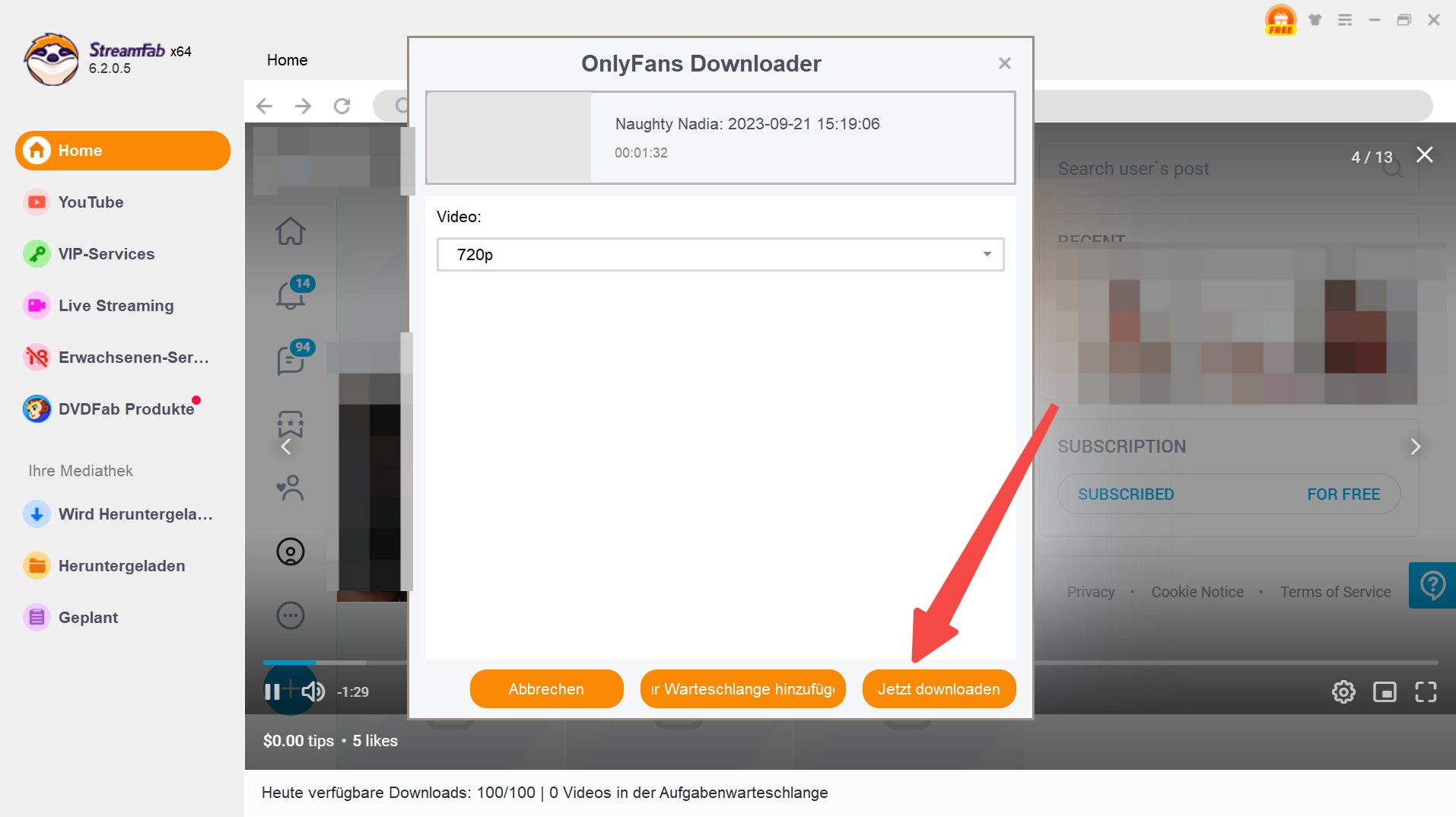Open video settings gear icon
Image resolution: width=1456 pixels, height=817 pixels.
(x=1343, y=691)
